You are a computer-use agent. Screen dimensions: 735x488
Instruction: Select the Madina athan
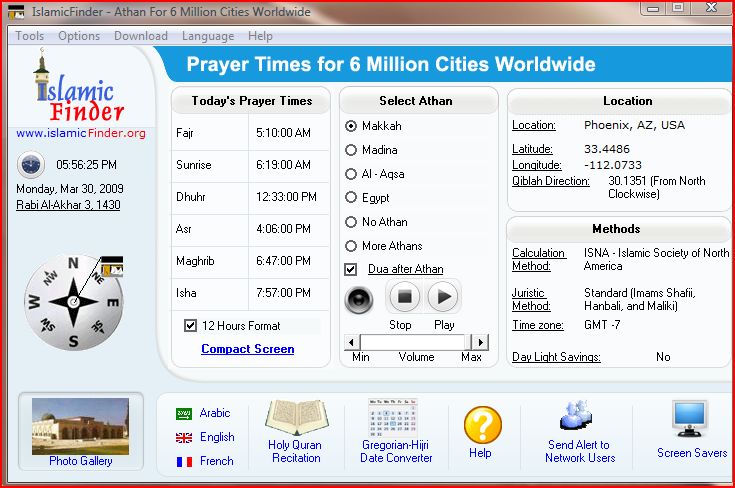pos(351,150)
